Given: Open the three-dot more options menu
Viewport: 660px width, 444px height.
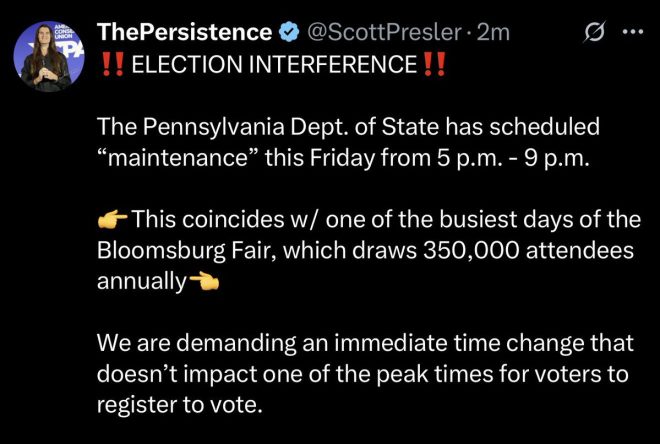Looking at the screenshot, I should pos(632,32).
